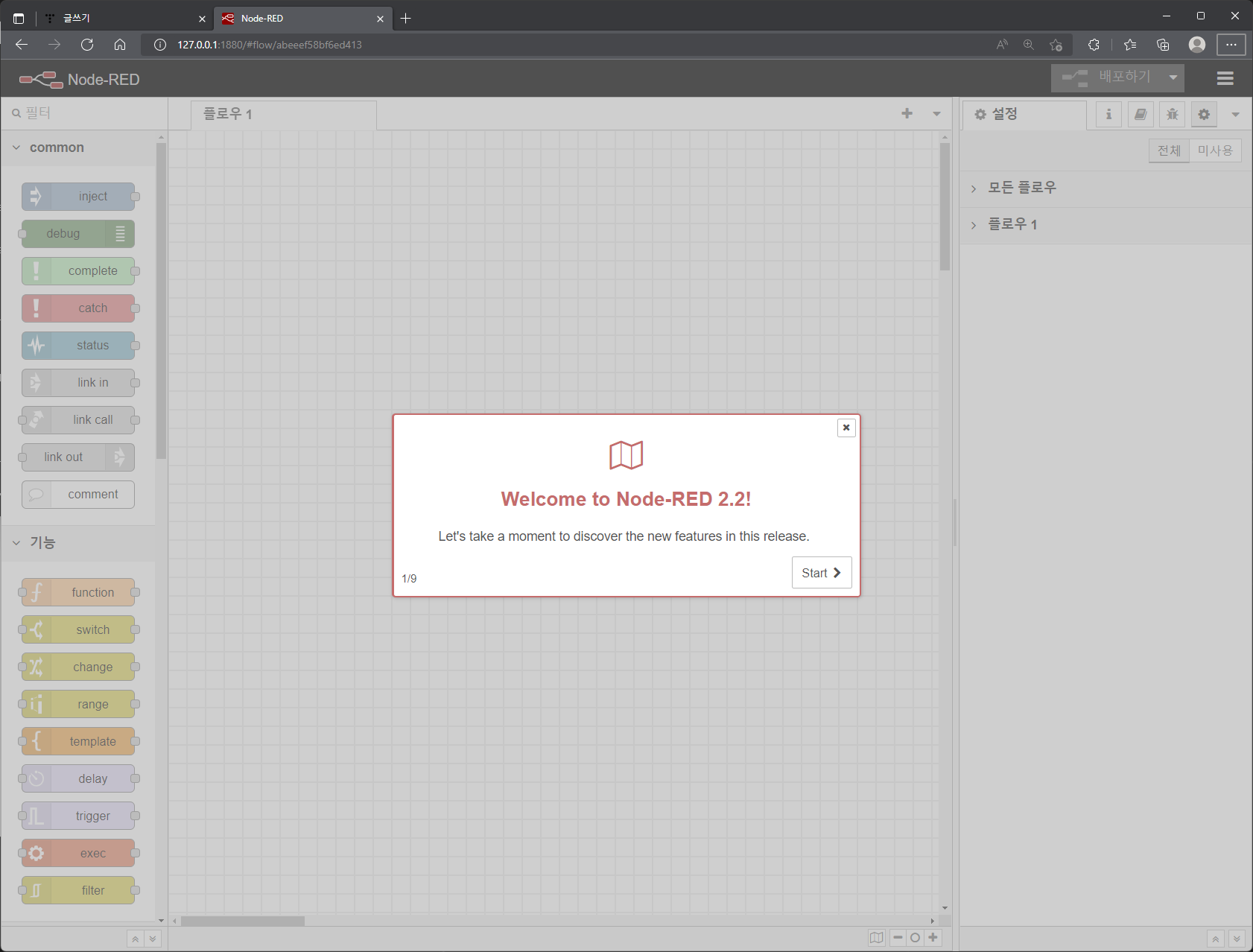
Task: Select the status node
Action: point(78,346)
